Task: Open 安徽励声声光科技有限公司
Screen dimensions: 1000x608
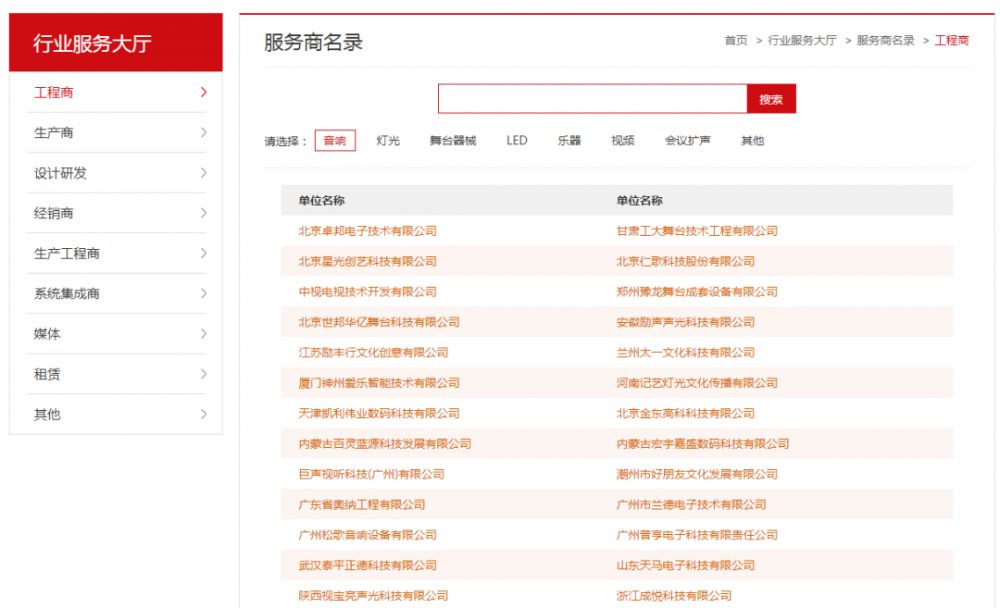Action: (x=686, y=322)
